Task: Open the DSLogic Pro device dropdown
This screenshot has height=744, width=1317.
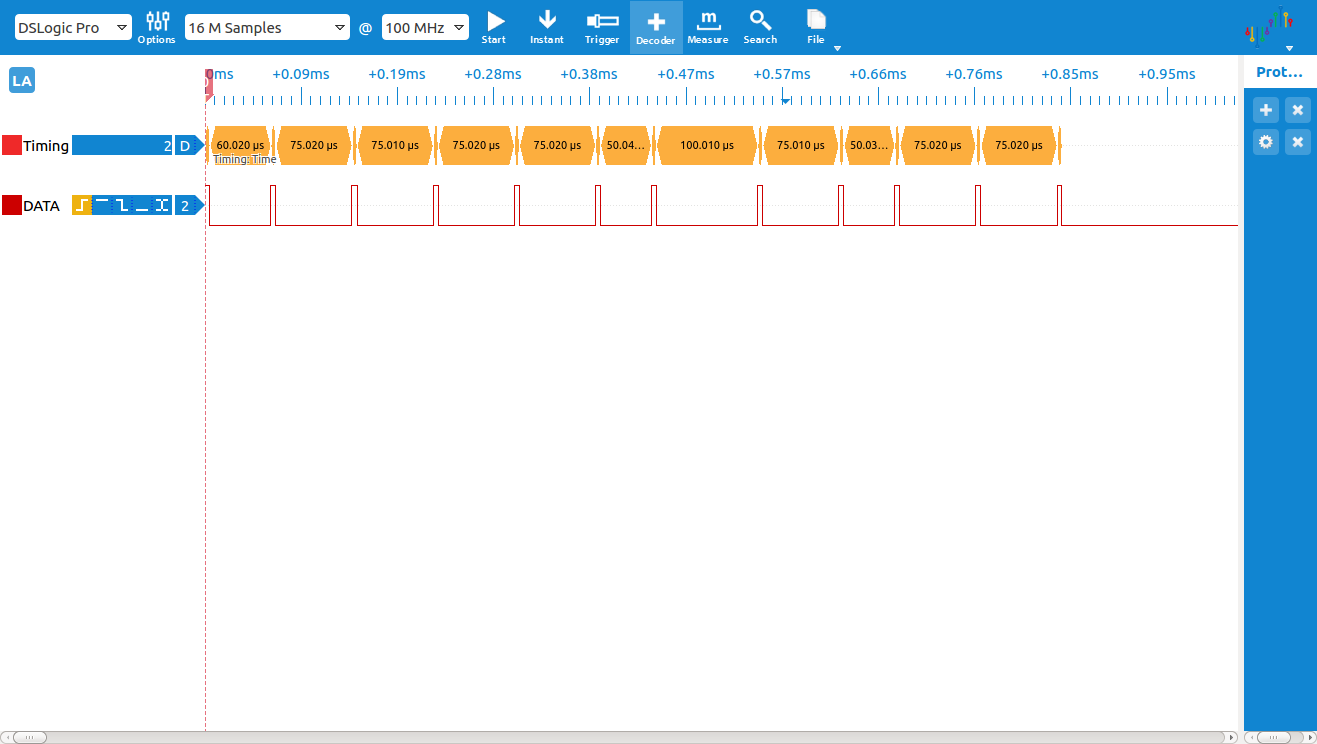Action: [x=73, y=28]
